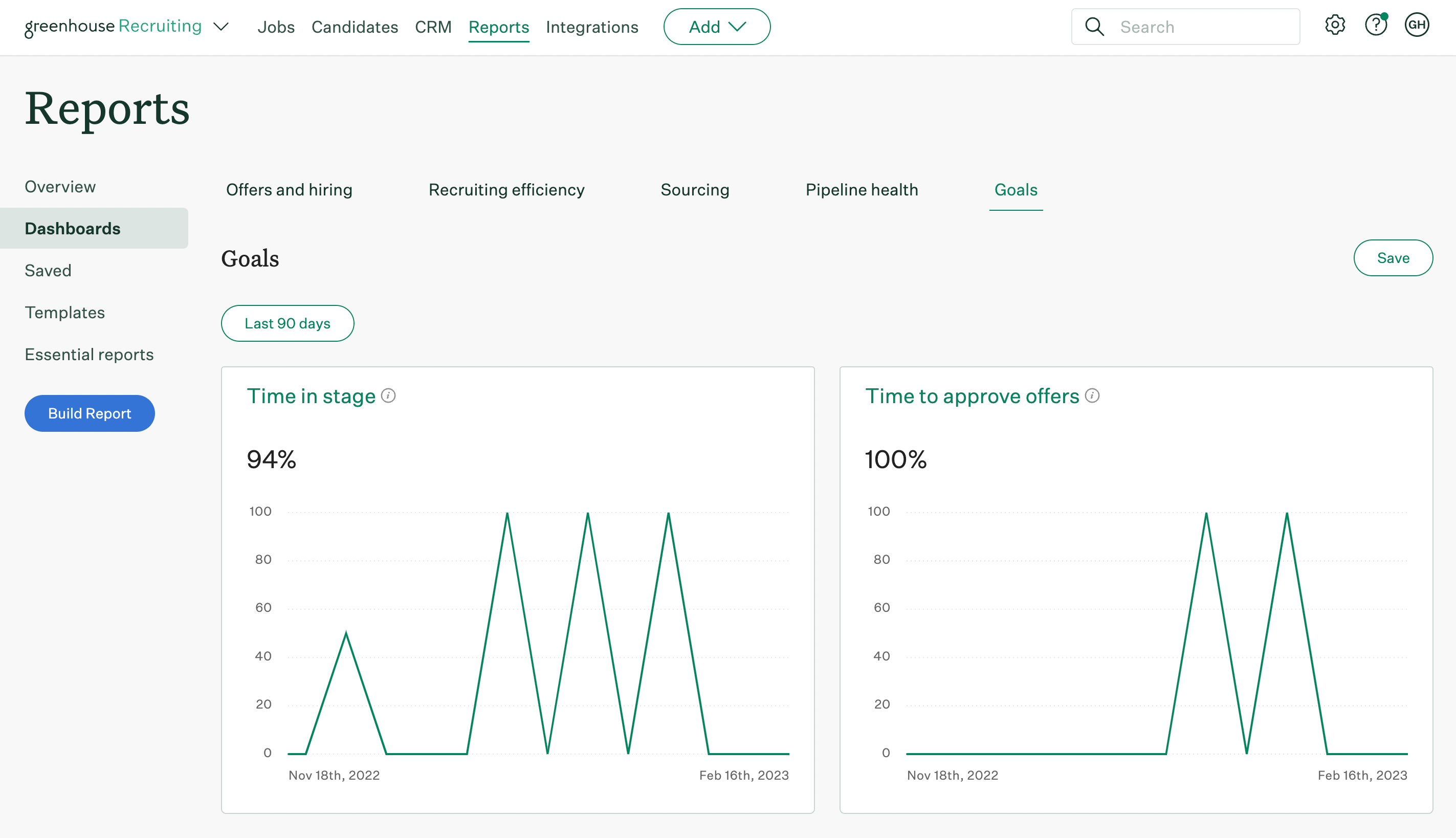1456x838 pixels.
Task: Click the search magnifier icon
Action: 1094,27
